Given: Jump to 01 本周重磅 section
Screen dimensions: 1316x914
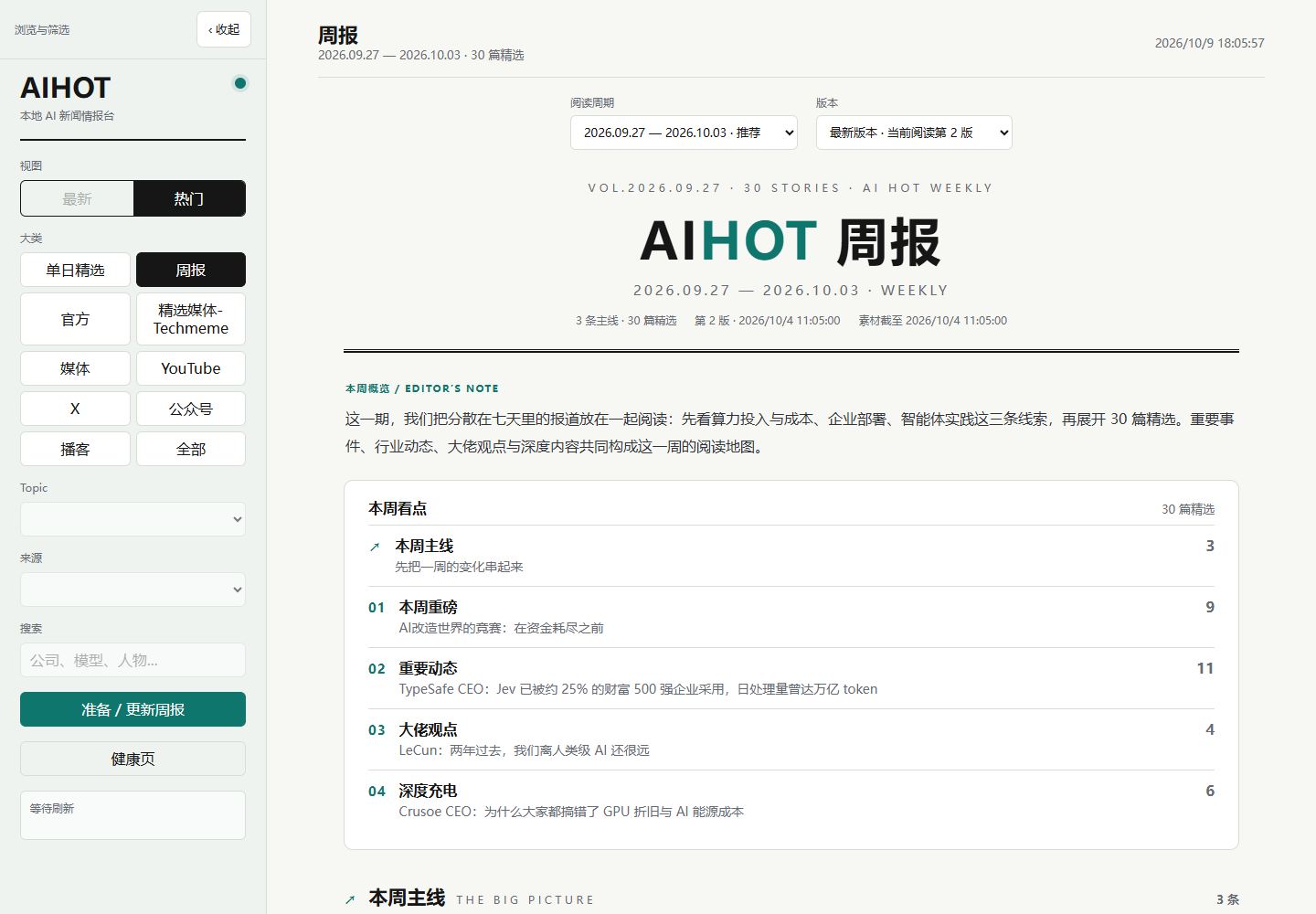Looking at the screenshot, I should (x=791, y=617).
